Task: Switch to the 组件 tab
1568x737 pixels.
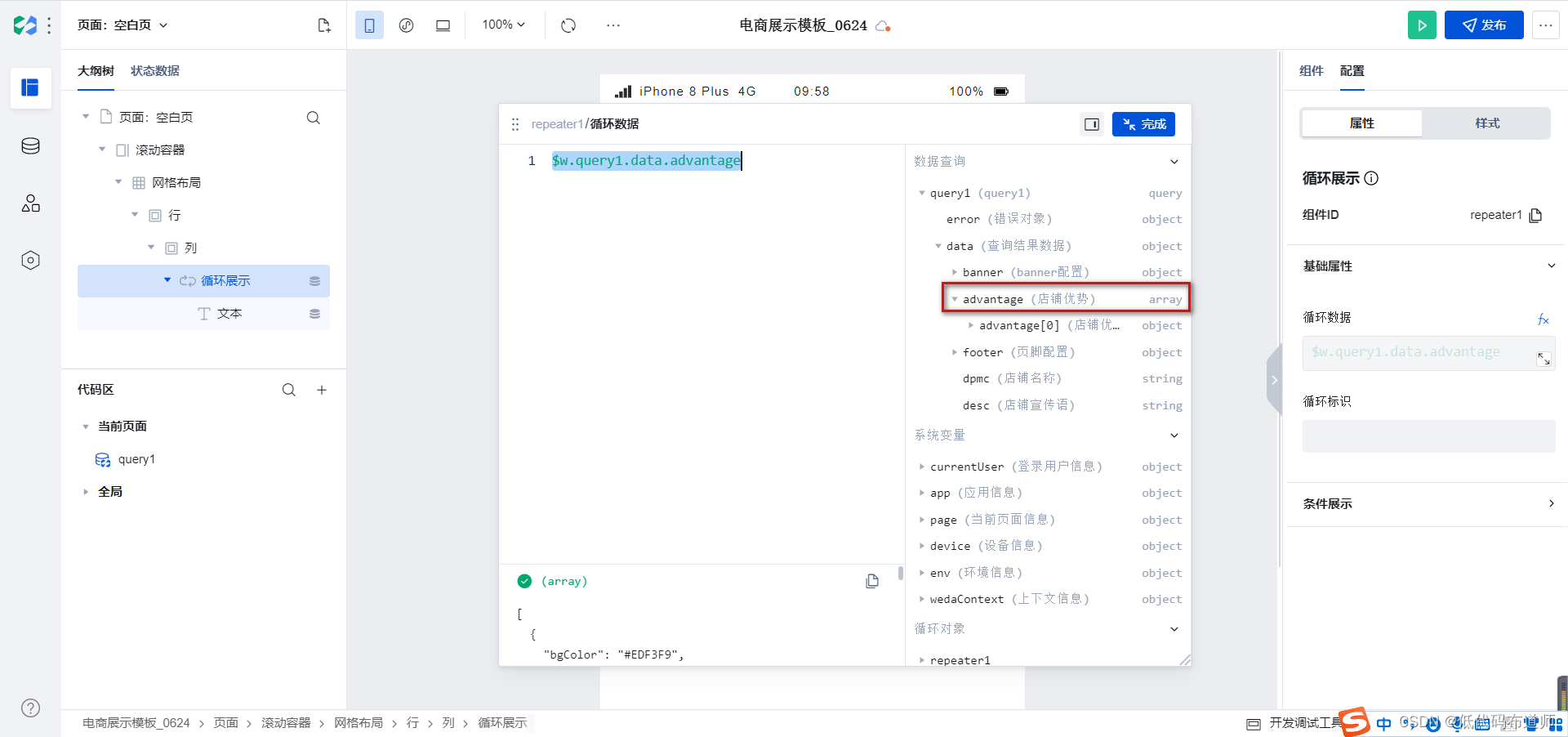Action: (x=1311, y=71)
